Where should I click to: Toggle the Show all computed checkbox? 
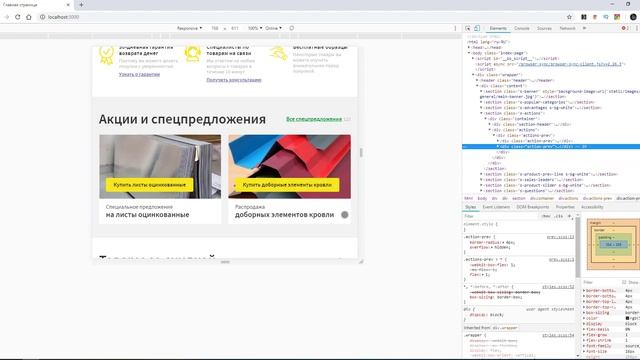(x=624, y=282)
